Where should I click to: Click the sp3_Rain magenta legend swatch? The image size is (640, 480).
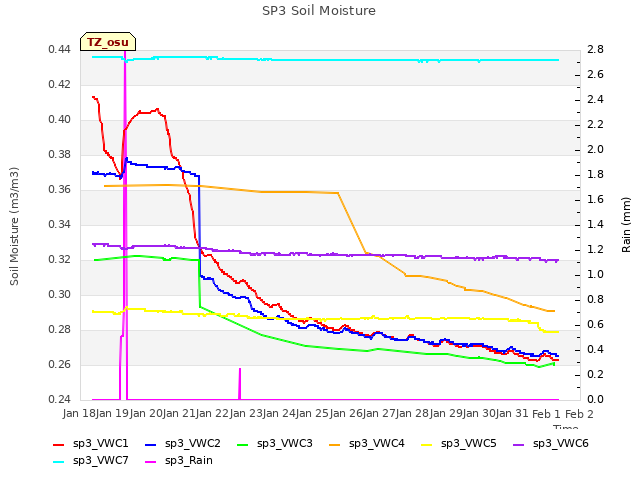click(x=151, y=462)
